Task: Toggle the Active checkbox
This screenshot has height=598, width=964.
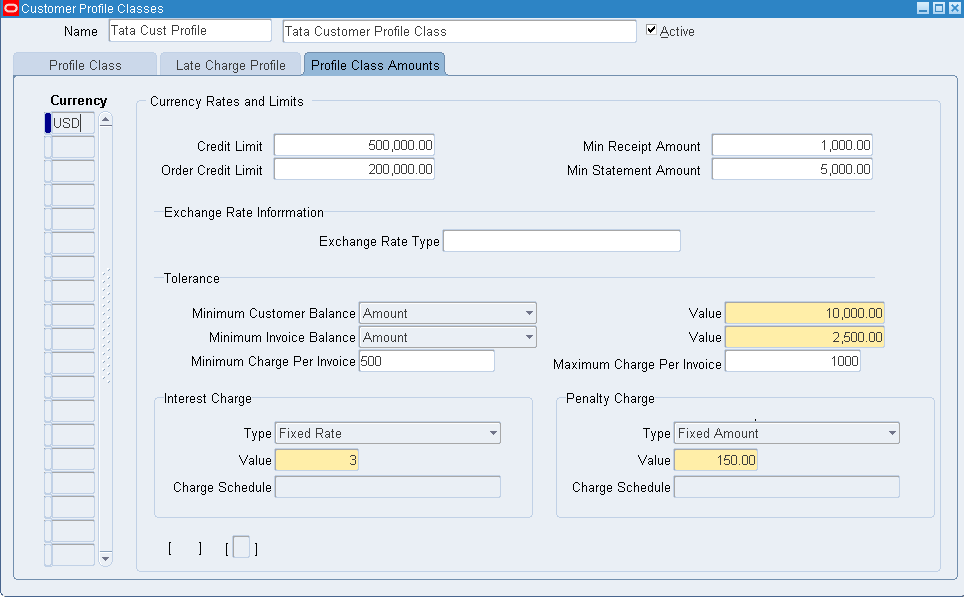Action: pyautogui.click(x=652, y=30)
